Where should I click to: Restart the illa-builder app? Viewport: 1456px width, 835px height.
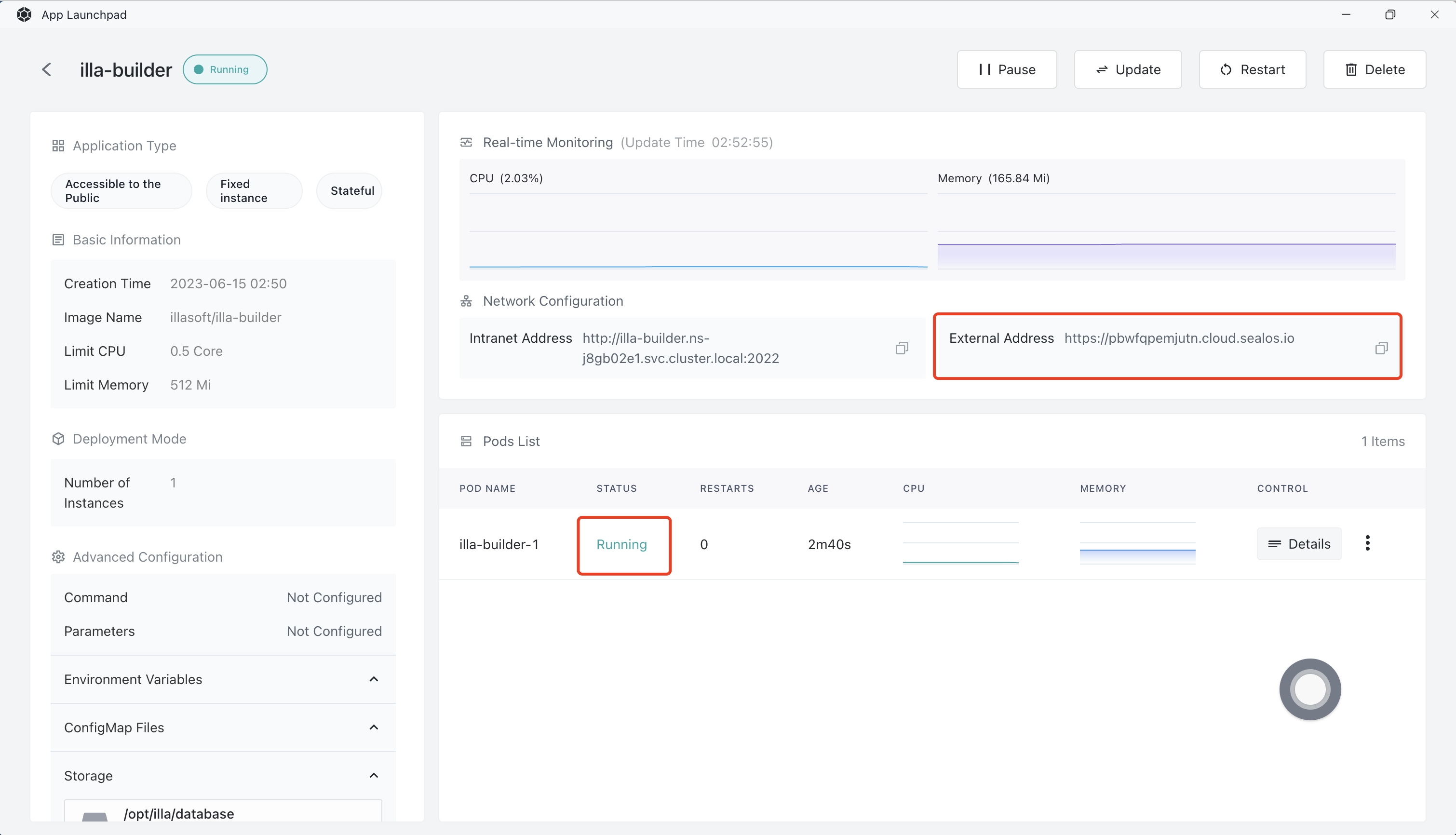coord(1253,69)
